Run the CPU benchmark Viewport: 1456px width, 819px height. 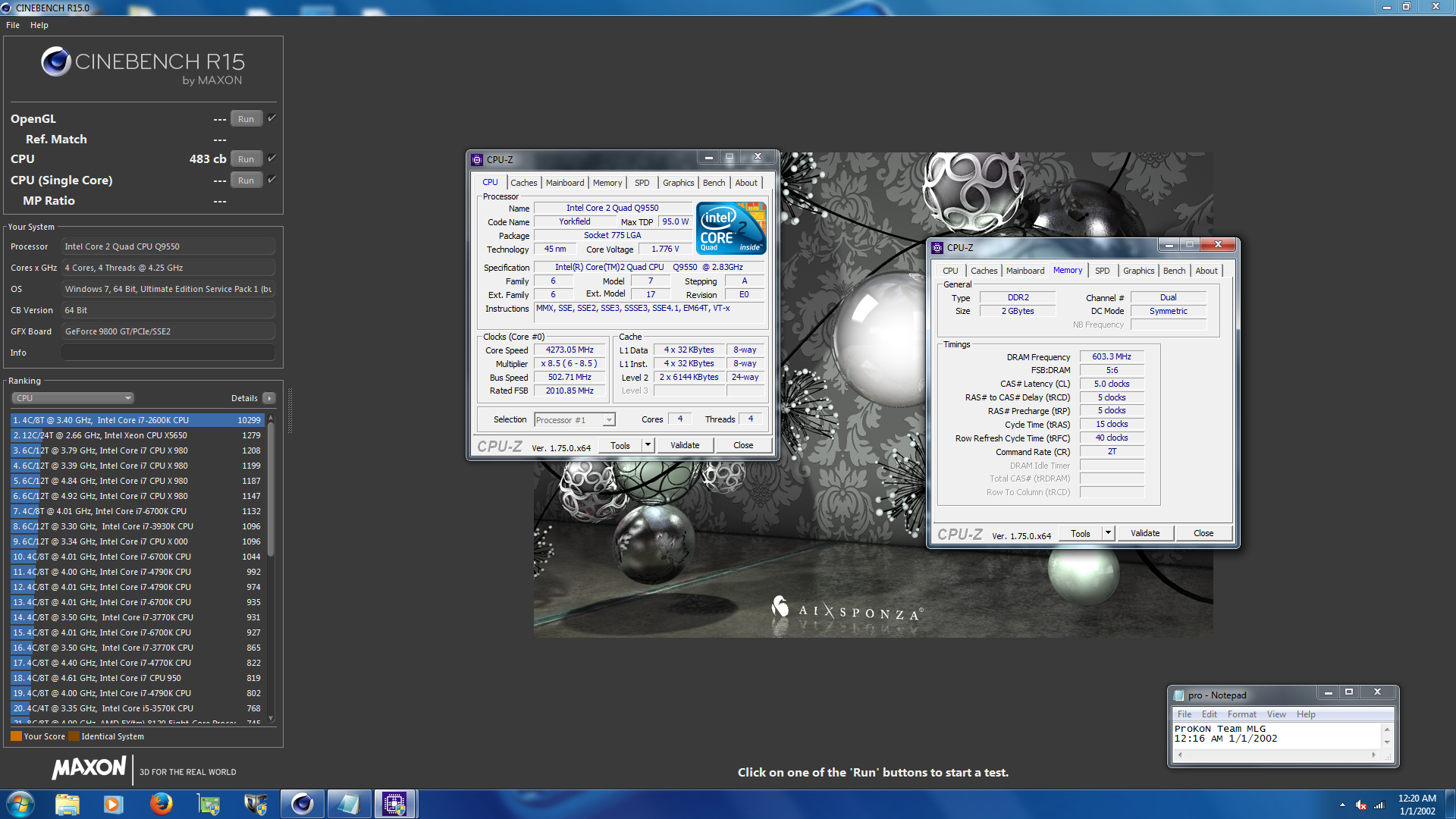[246, 158]
